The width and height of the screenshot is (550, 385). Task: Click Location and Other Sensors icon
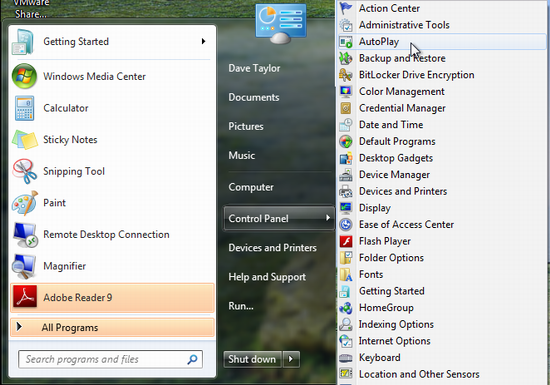(346, 374)
